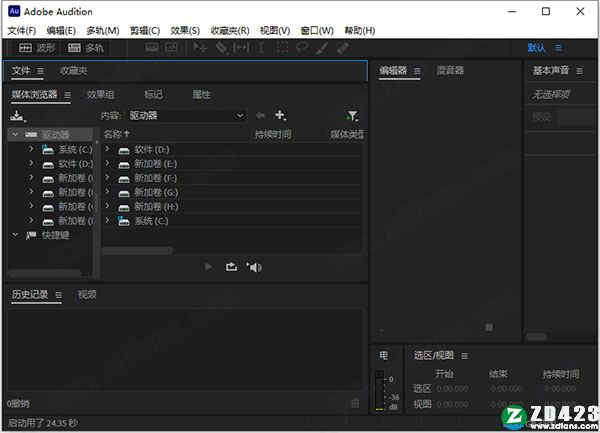600x433 pixels.
Task: Open the 窗口(W) menu
Action: coord(317,31)
